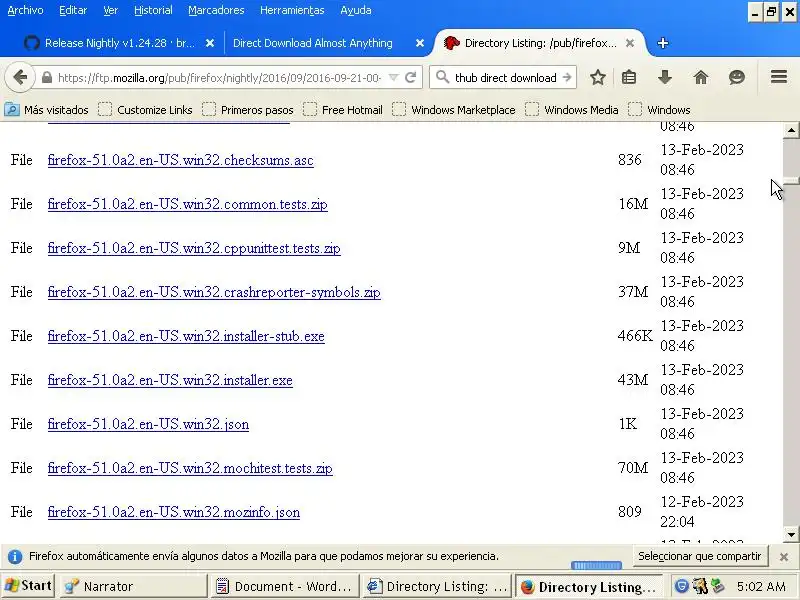
Task: Open the Herramientas menu
Action: tap(292, 10)
